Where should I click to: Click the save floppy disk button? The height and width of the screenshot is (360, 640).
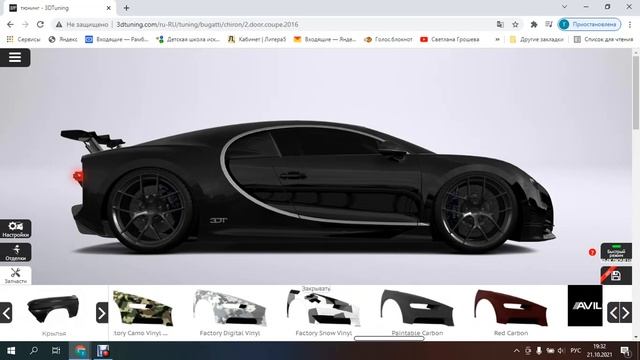pos(616,276)
